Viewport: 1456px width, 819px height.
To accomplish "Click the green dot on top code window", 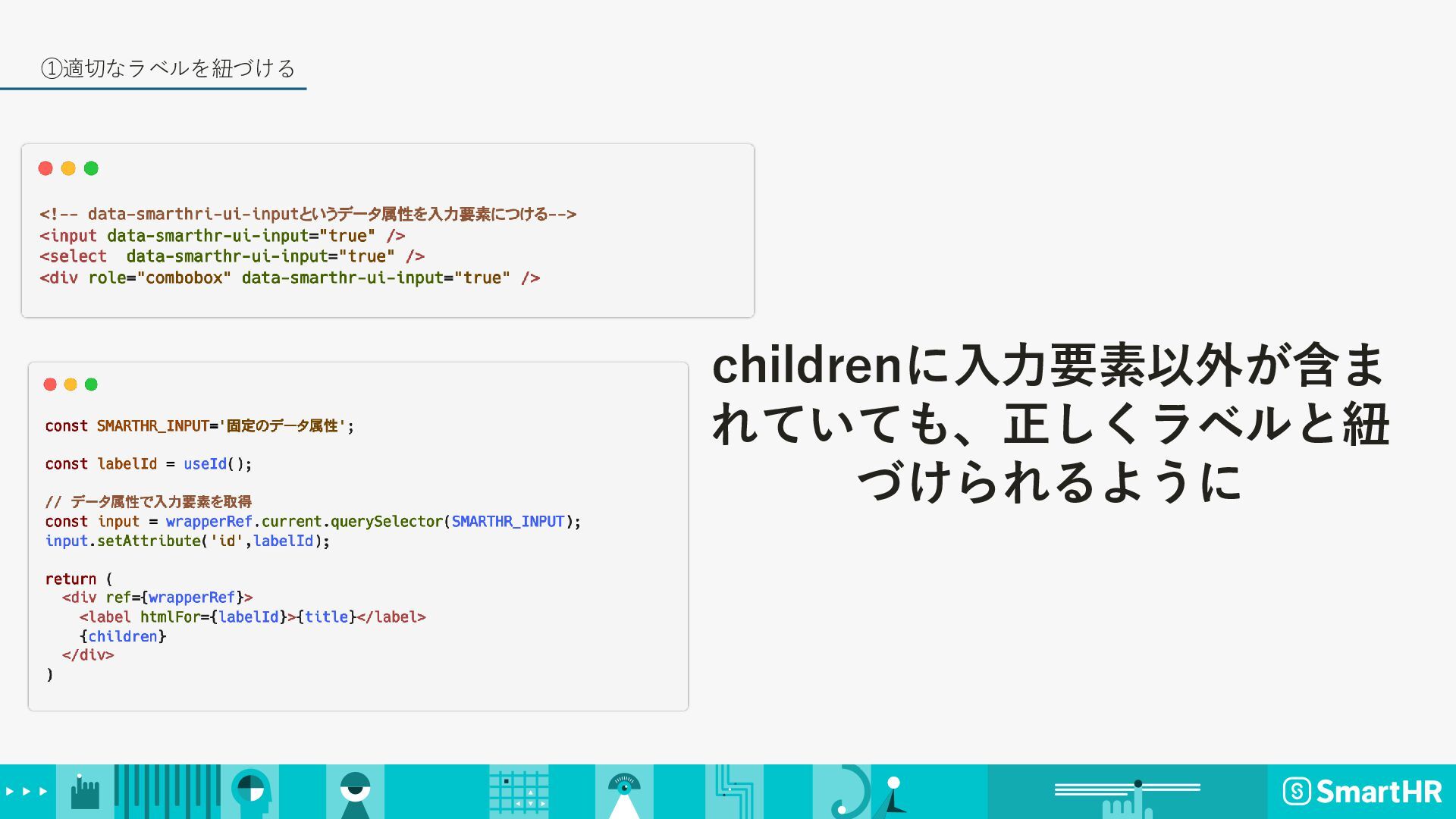I will pyautogui.click(x=91, y=168).
